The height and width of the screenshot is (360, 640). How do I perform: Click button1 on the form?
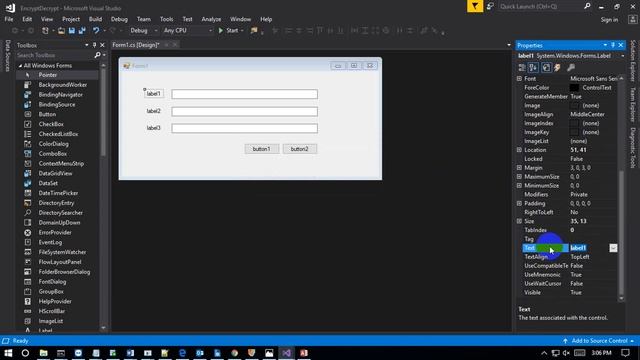[x=262, y=149]
